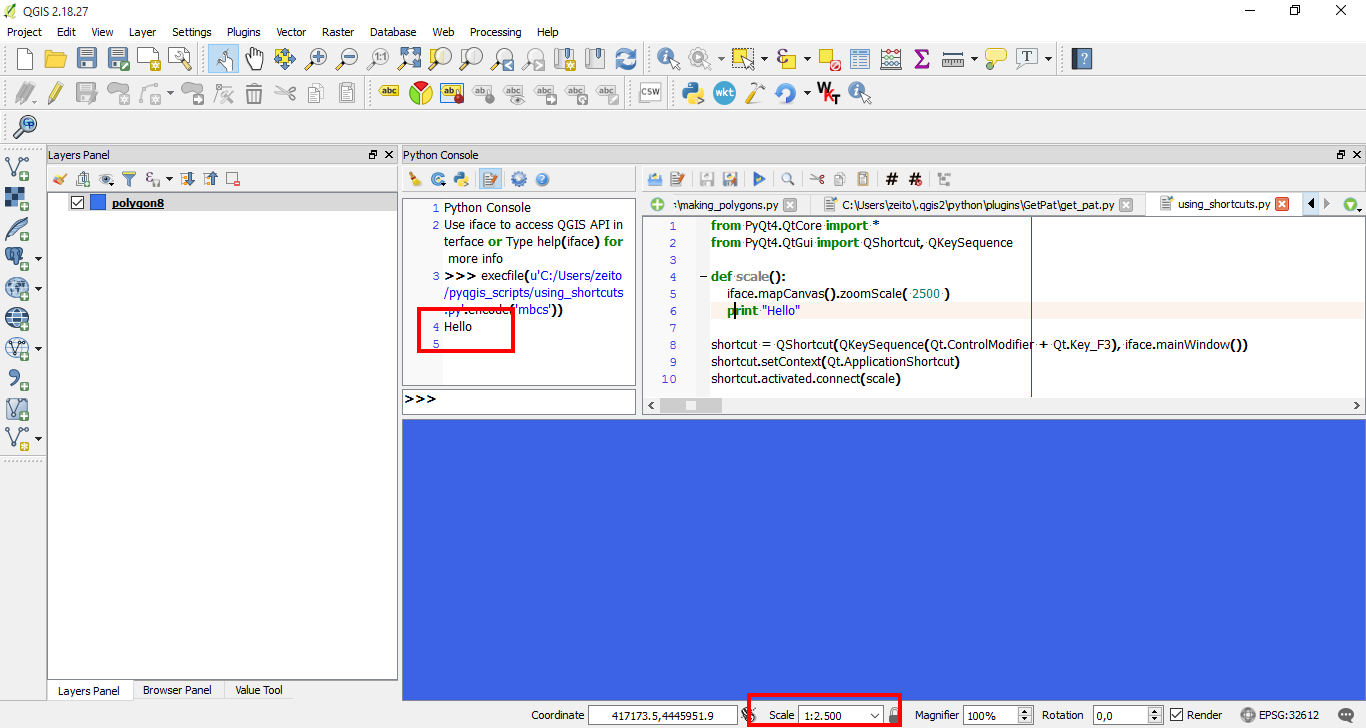
Task: Click the Refresh map canvas icon
Action: (626, 59)
